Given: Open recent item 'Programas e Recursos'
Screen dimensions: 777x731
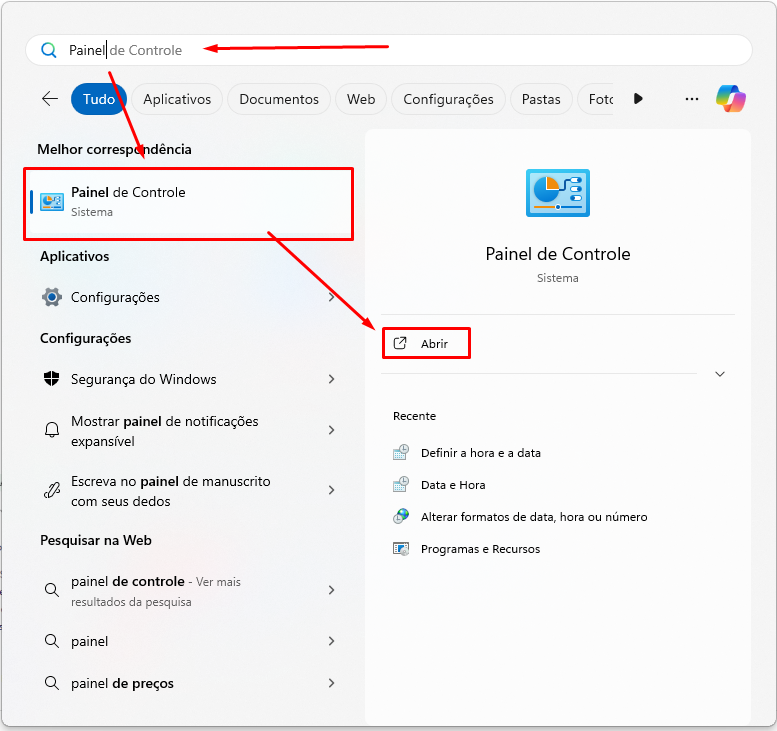Looking at the screenshot, I should click(x=480, y=549).
